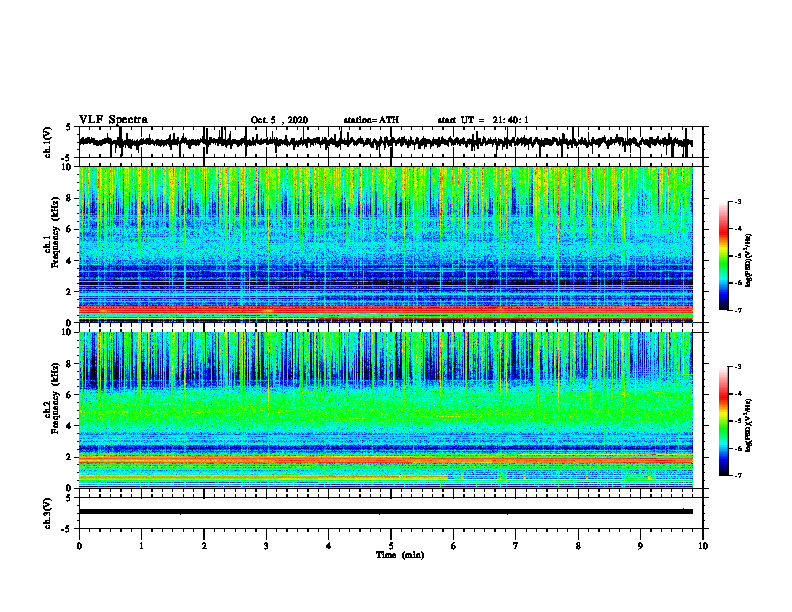This screenshot has width=792, height=612.
Task: Click the "start UT = 21:40: 1" text
Action: pos(483,120)
